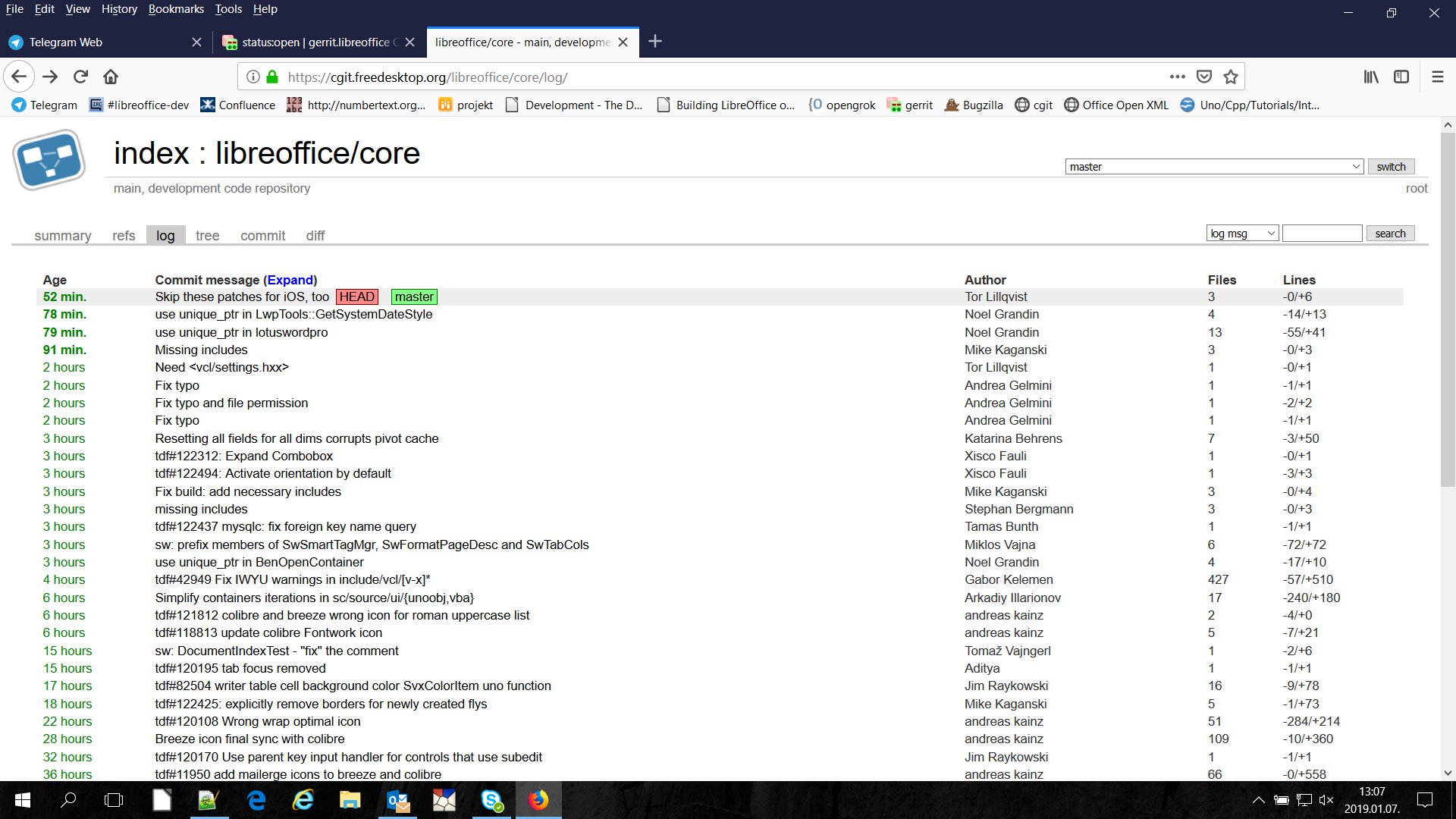Bookmark this page with the star

tap(1231, 77)
